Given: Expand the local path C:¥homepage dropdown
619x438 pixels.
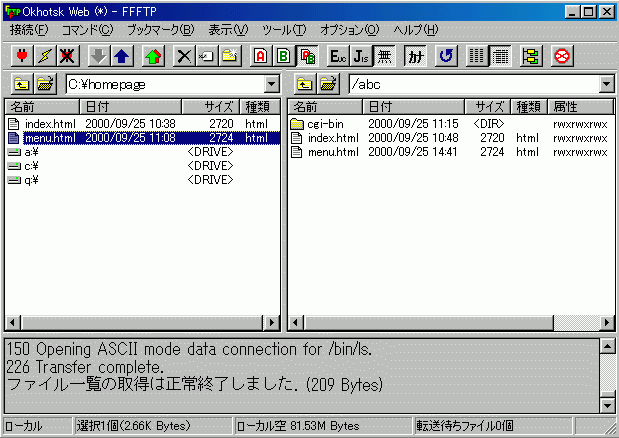Looking at the screenshot, I should pyautogui.click(x=271, y=84).
